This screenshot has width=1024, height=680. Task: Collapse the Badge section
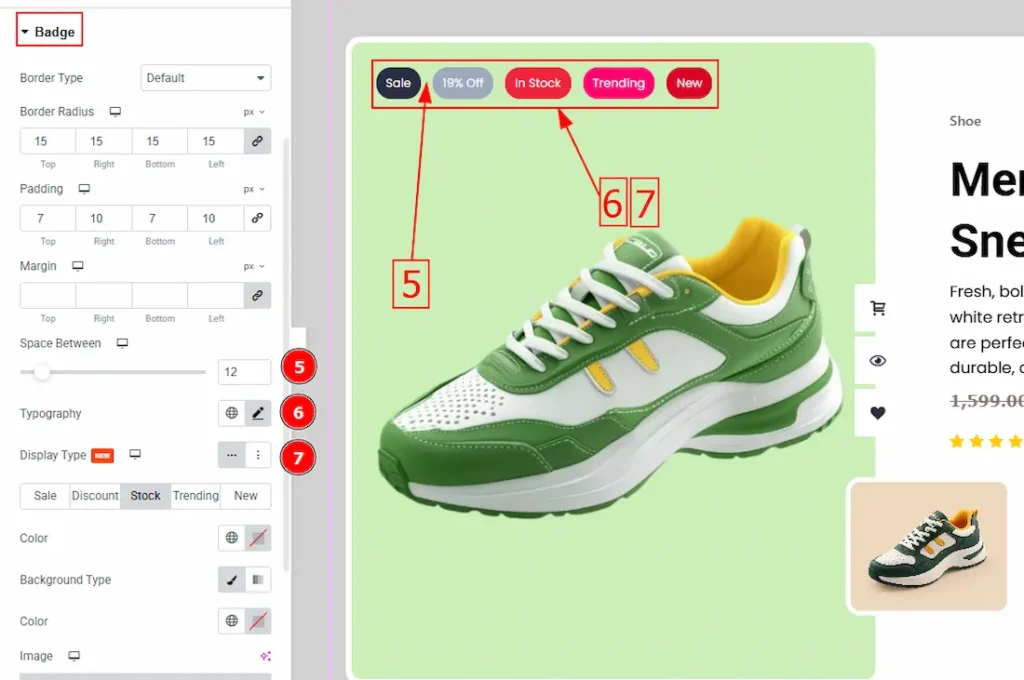(x=48, y=32)
